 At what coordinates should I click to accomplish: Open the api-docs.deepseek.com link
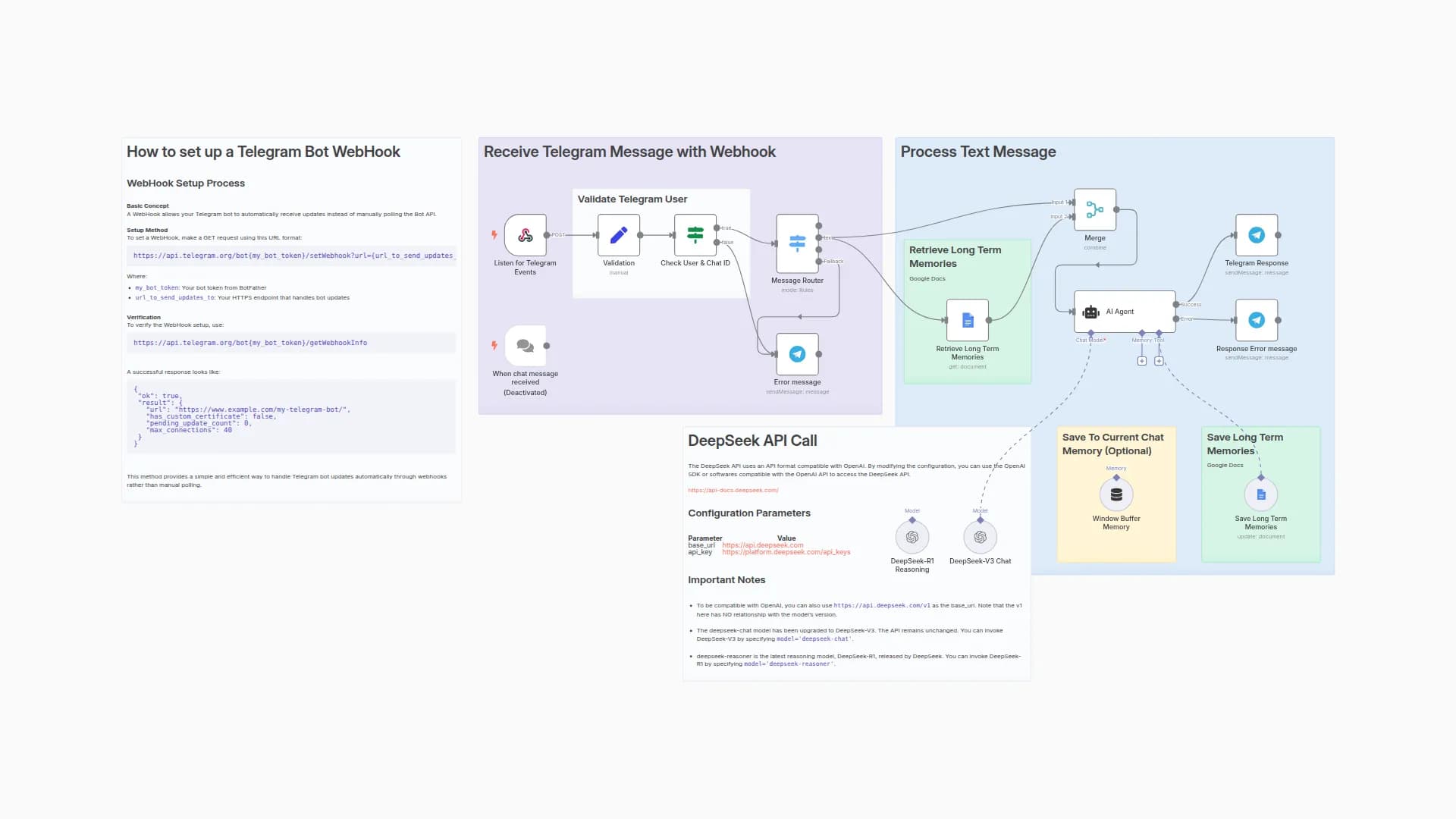pos(733,491)
